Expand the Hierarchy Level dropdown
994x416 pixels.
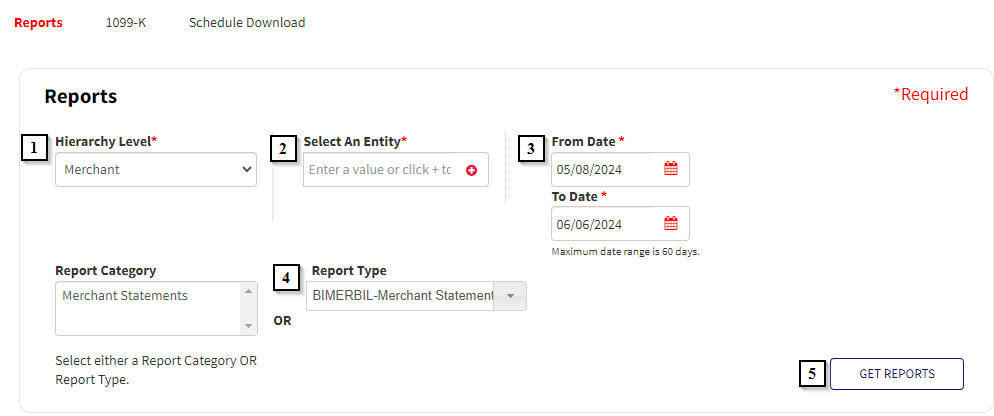click(x=156, y=169)
